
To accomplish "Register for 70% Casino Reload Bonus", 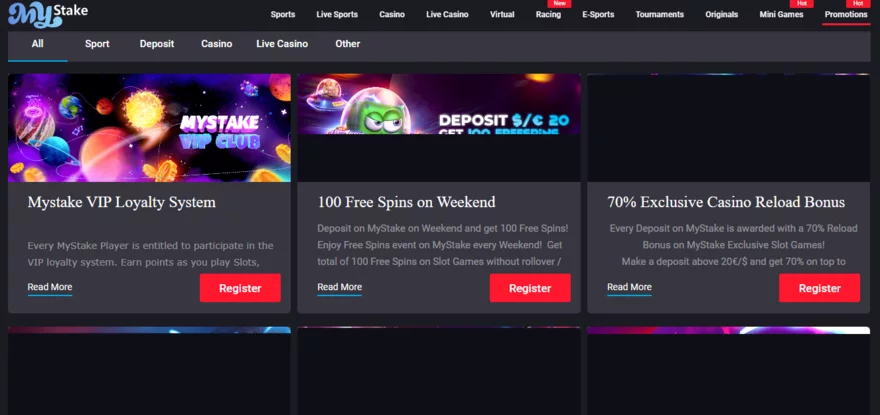I will (819, 288).
